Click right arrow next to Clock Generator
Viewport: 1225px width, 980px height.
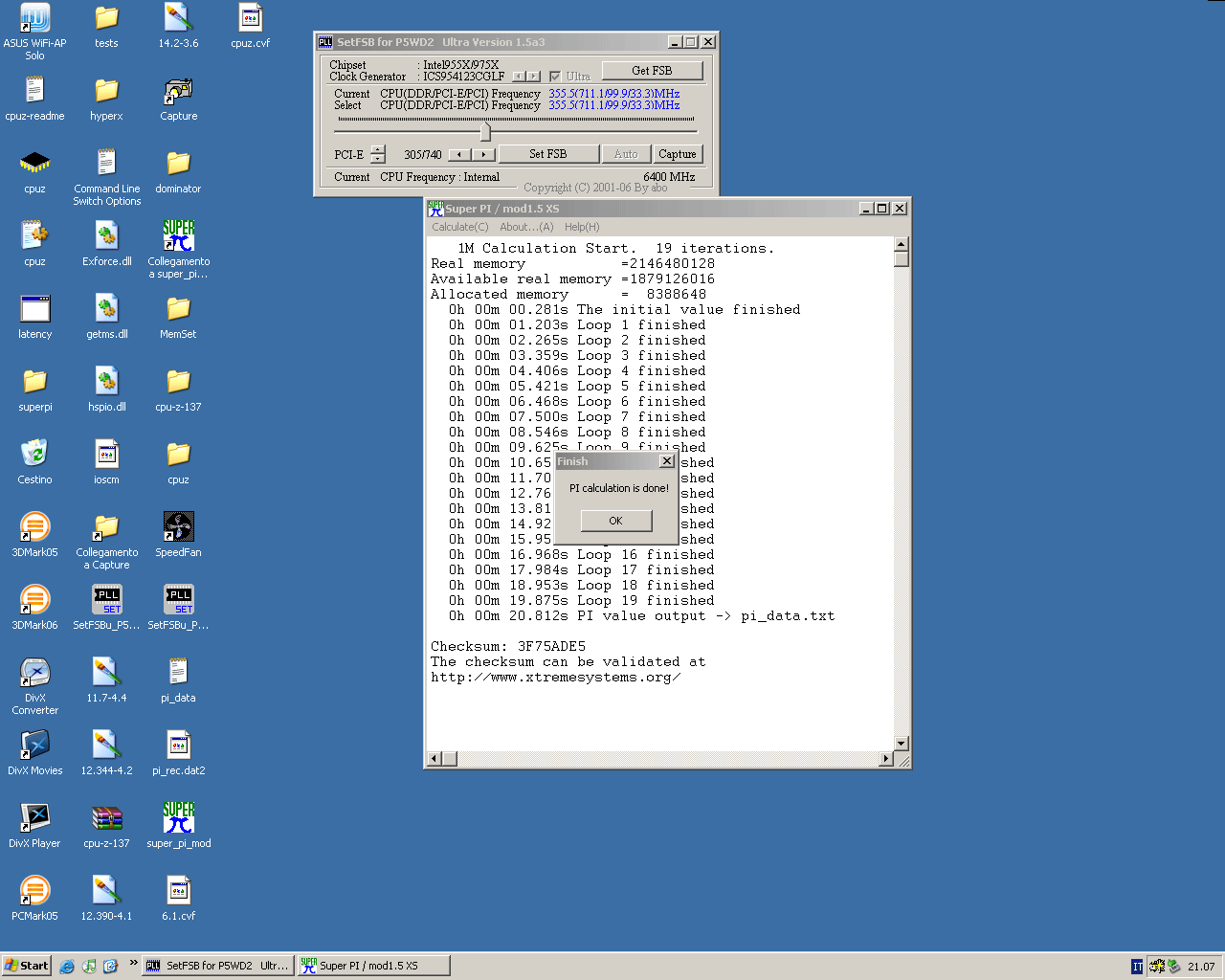pos(534,77)
